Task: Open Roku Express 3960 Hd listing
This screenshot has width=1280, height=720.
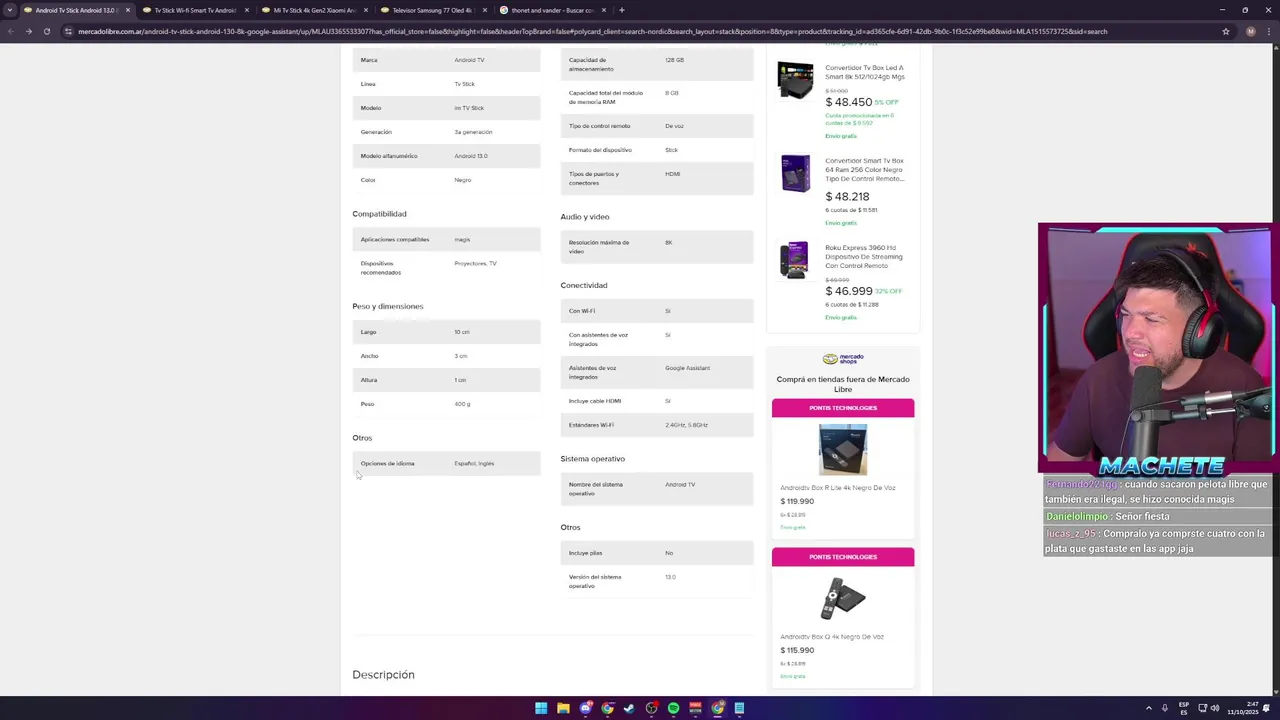Action: pos(863,256)
